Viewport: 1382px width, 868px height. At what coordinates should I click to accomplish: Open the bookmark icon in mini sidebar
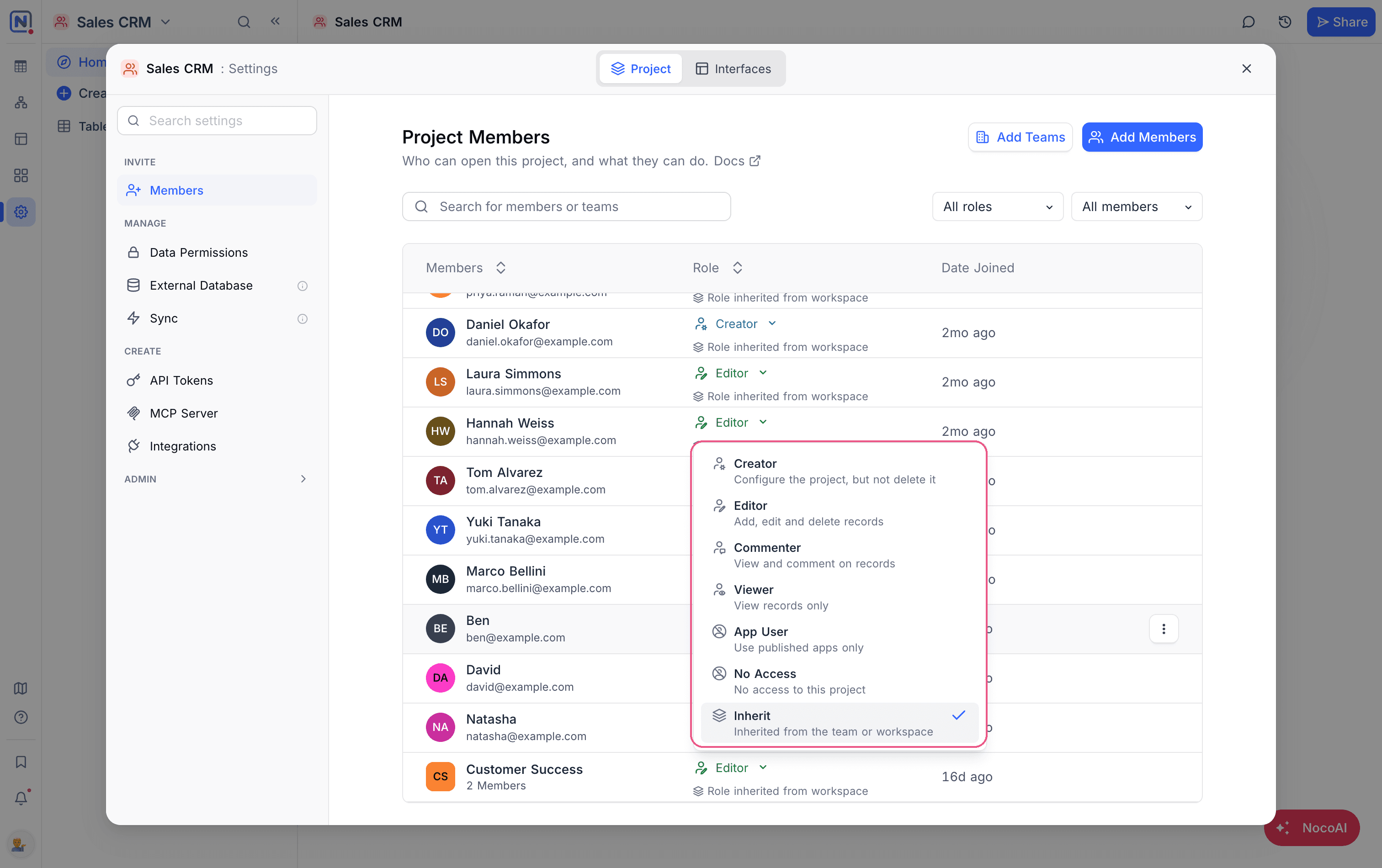(x=21, y=762)
